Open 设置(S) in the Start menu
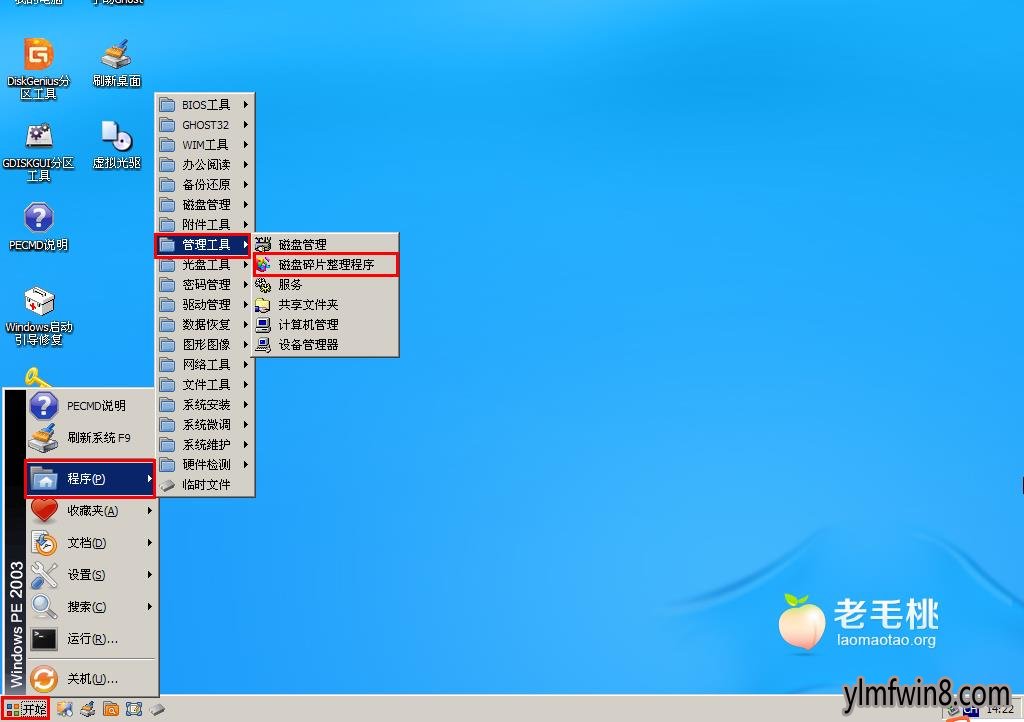 pyautogui.click(x=91, y=574)
